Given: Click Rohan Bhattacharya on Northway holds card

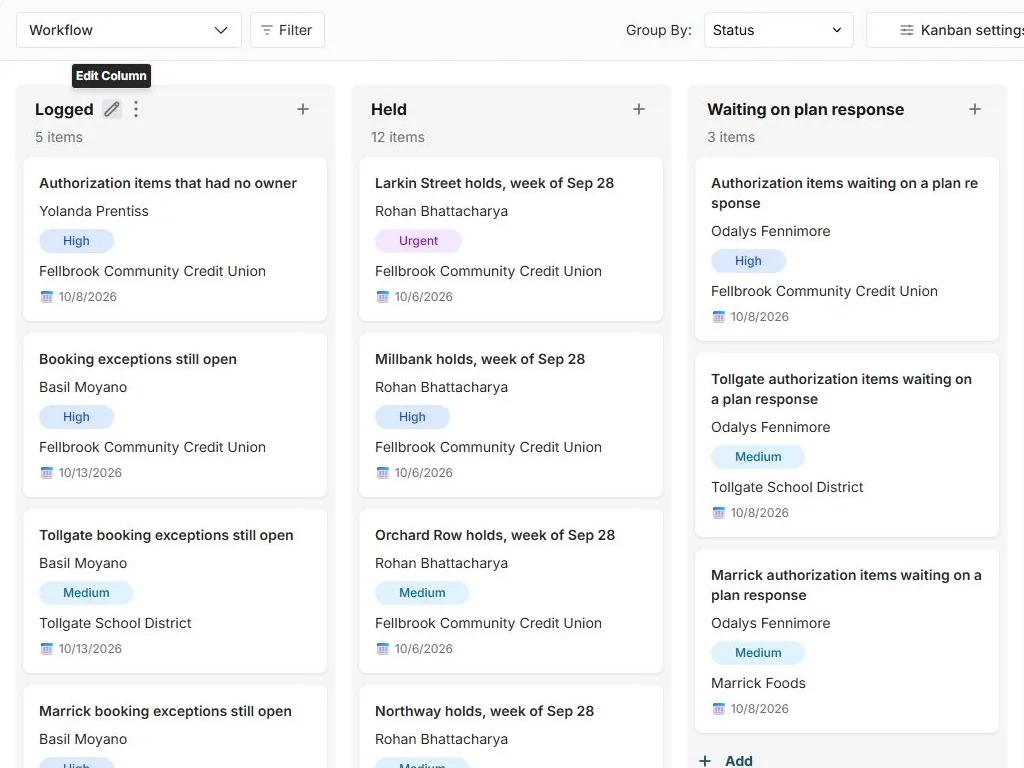Looking at the screenshot, I should click(x=441, y=739).
